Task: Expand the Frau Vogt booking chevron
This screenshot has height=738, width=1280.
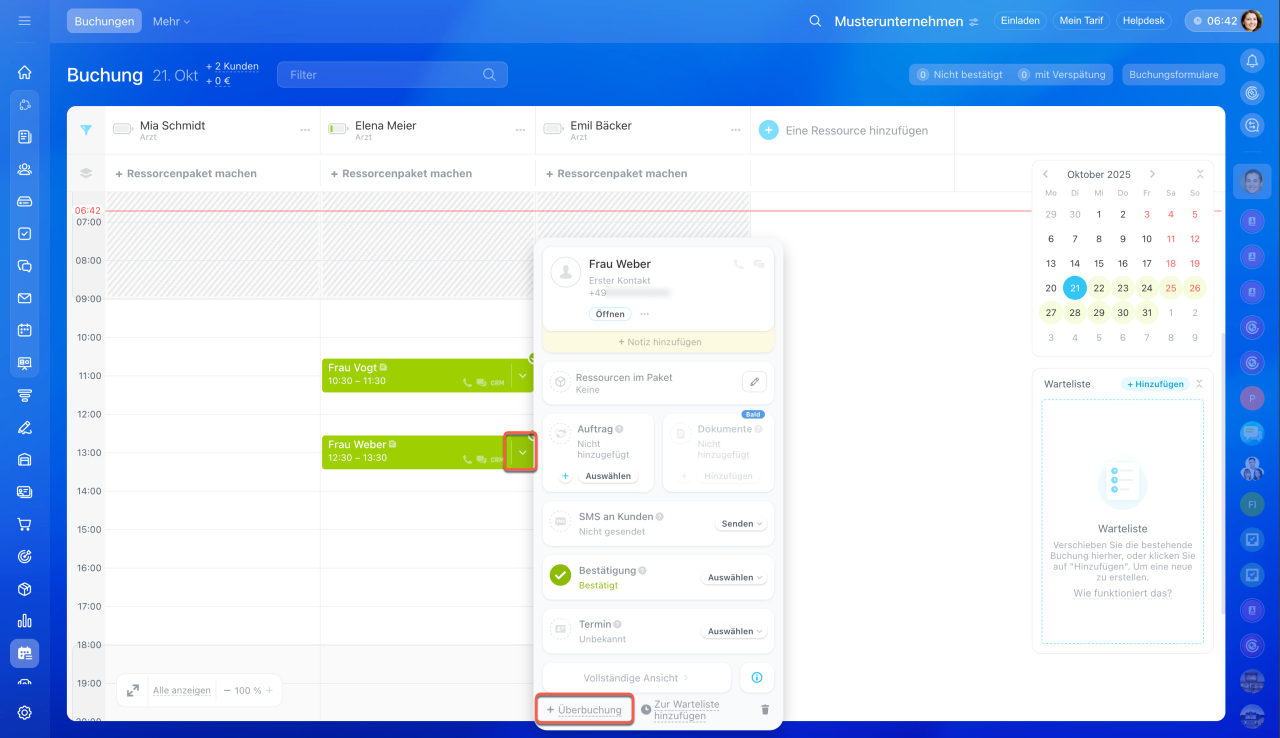Action: coord(522,376)
